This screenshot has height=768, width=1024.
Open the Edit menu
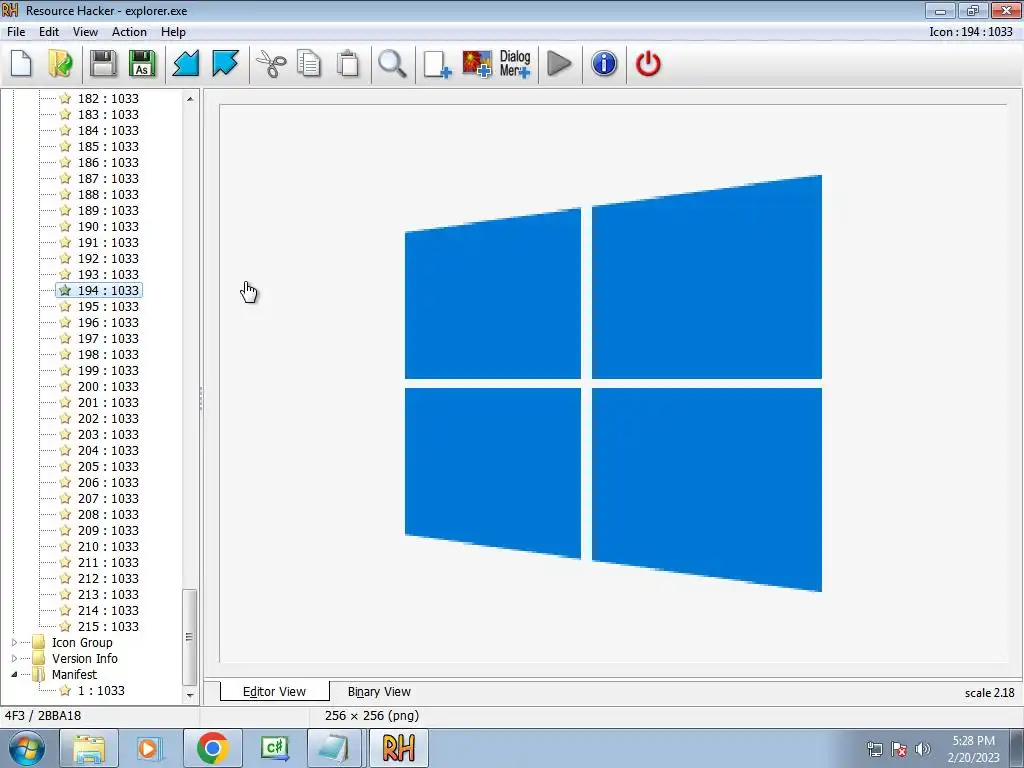click(x=49, y=32)
